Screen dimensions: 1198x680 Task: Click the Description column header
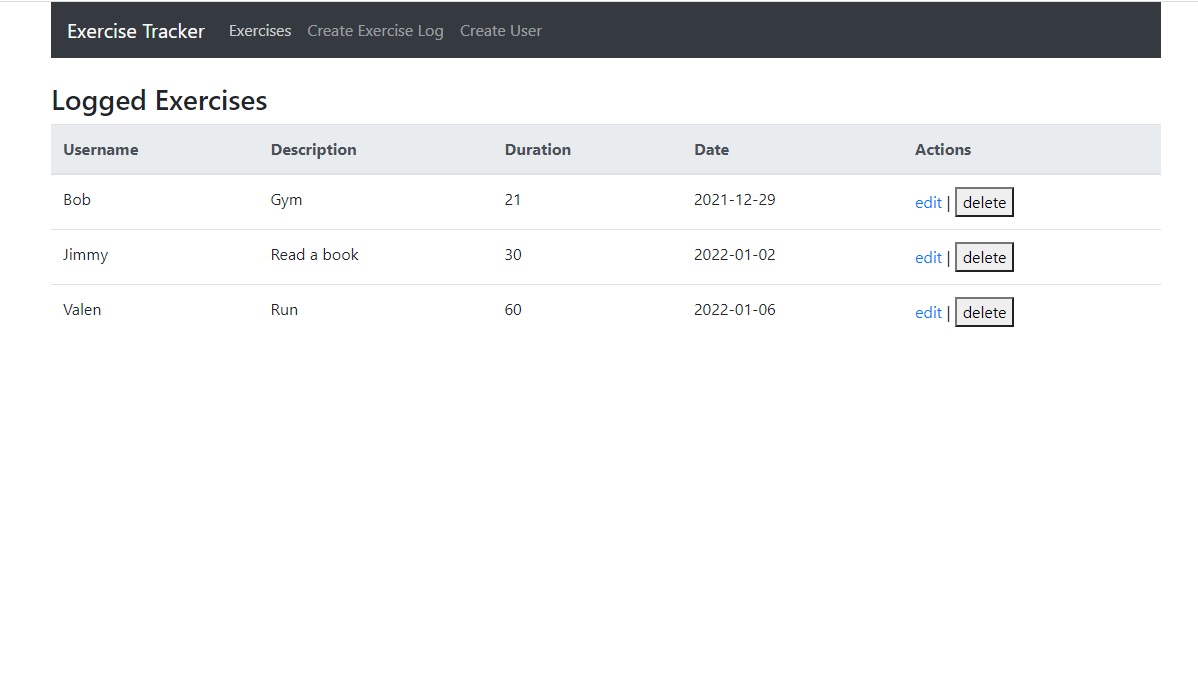[313, 149]
